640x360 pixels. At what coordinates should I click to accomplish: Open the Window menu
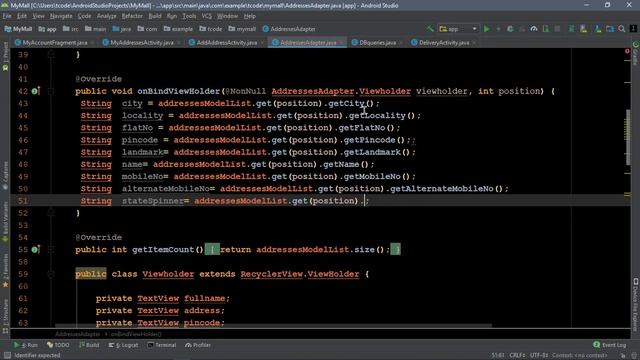[227, 16]
